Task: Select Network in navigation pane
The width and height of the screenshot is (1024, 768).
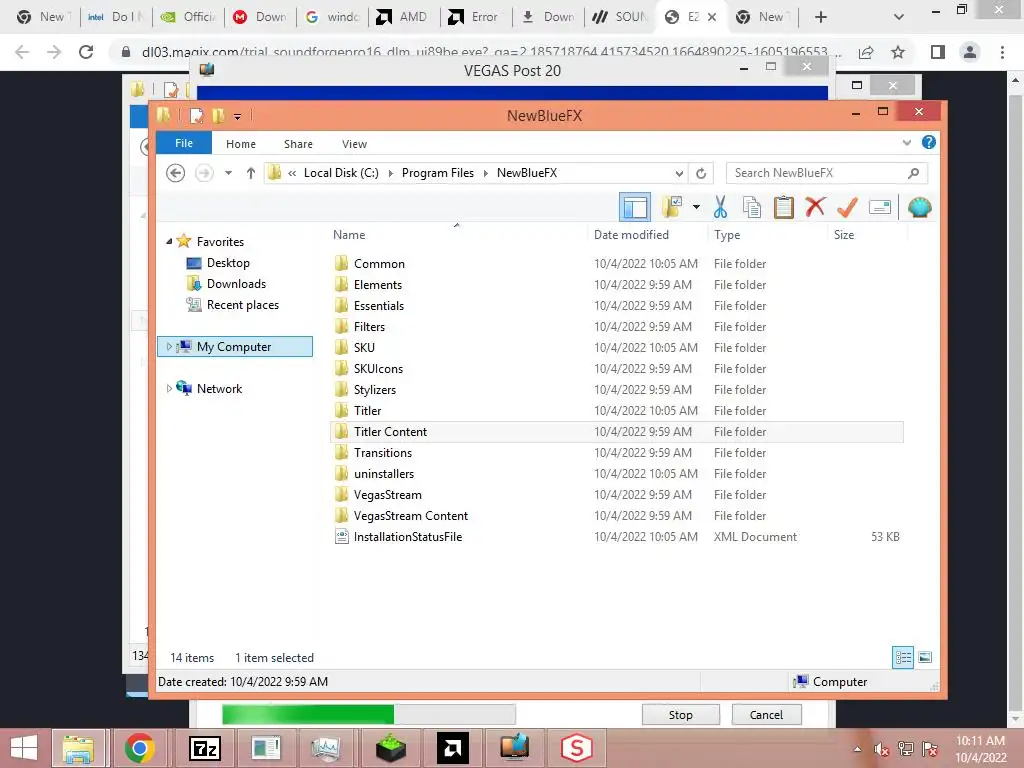Action: (x=219, y=389)
